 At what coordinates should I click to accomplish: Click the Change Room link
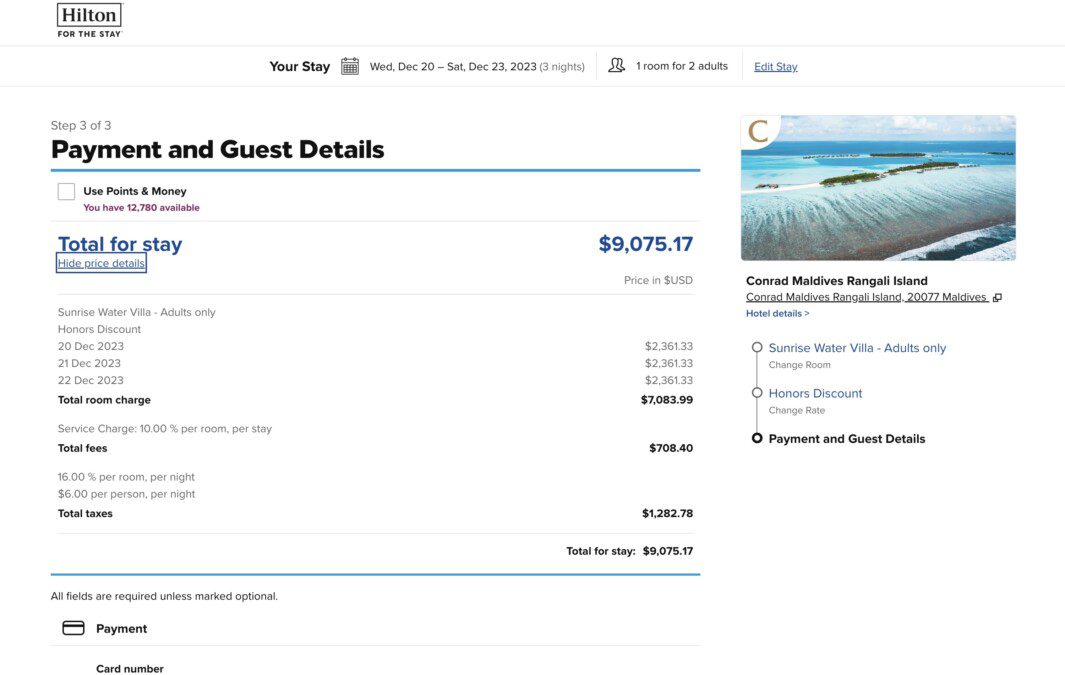coord(799,365)
